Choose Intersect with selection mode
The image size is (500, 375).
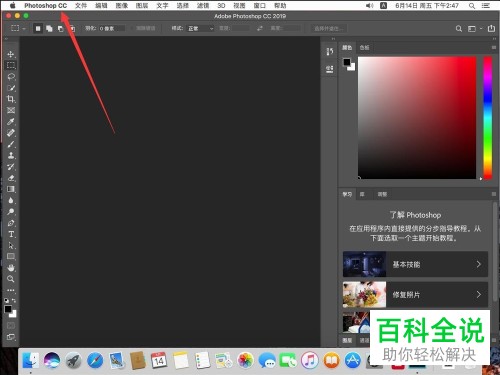pos(72,29)
